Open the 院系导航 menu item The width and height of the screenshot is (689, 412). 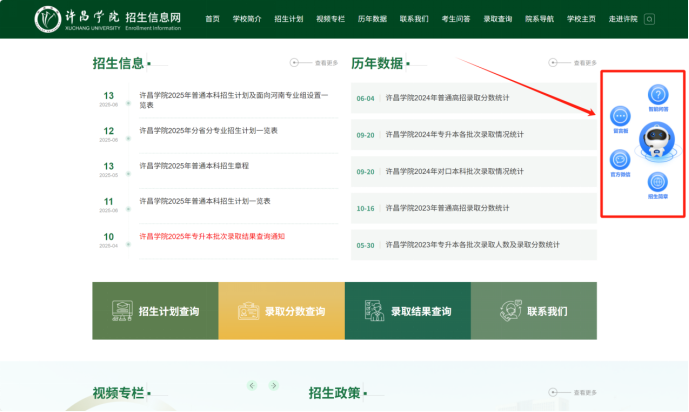pyautogui.click(x=540, y=19)
